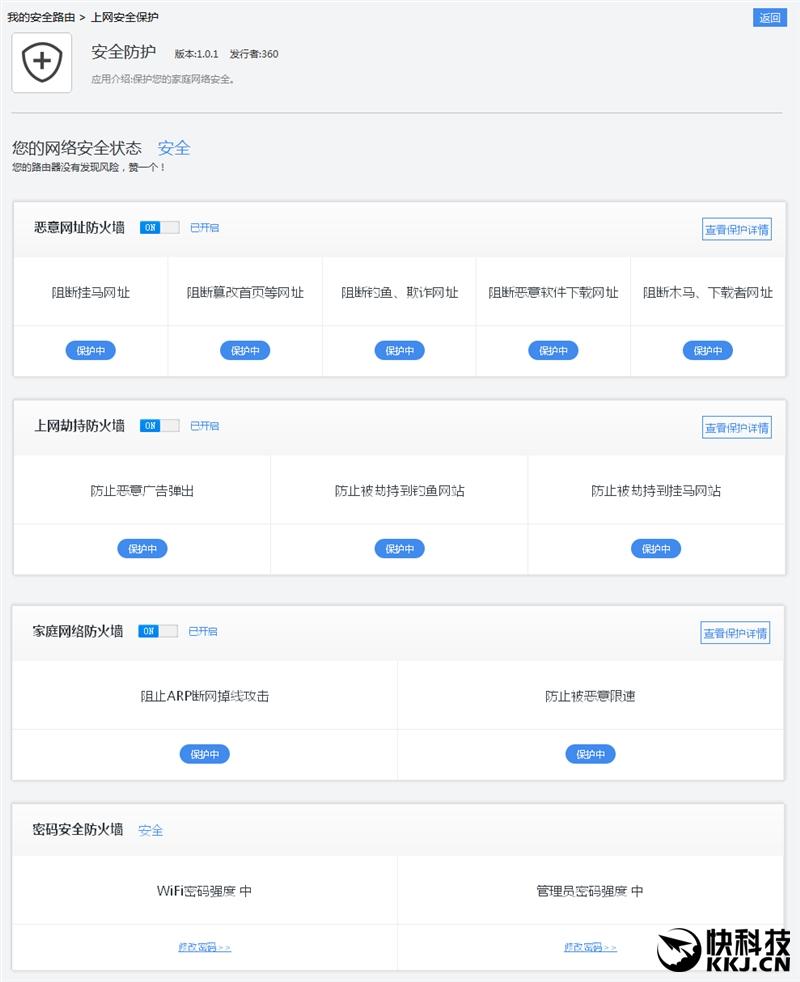Click 保护中 under 防止恶意广告弹出
The image size is (800, 982).
(x=143, y=548)
